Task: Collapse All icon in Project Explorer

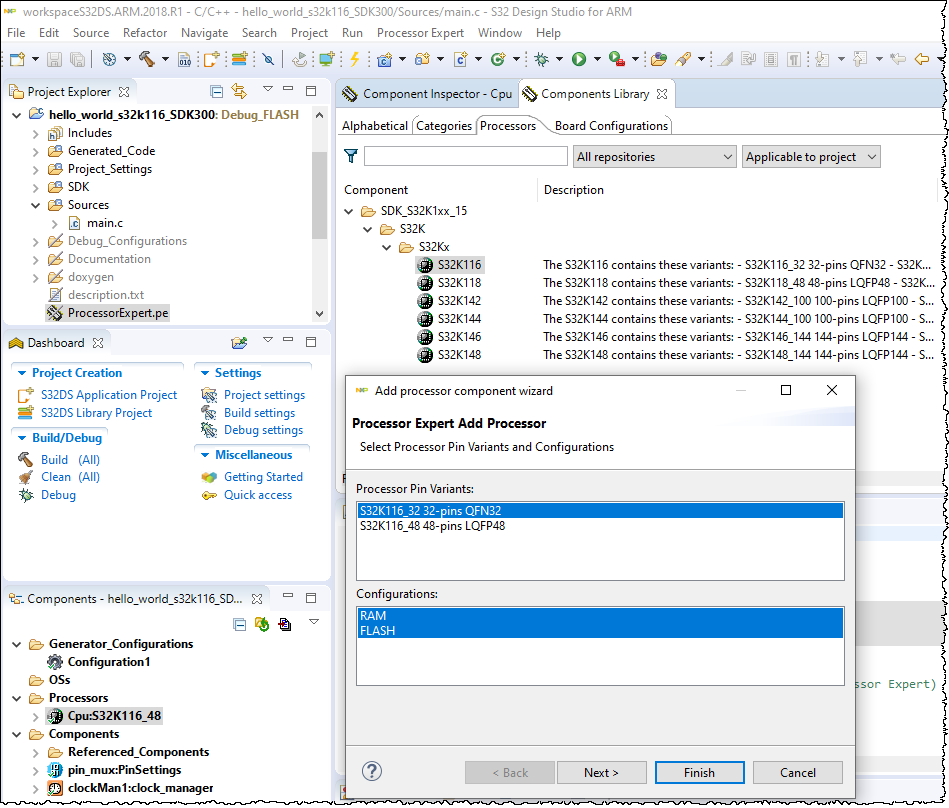Action: pyautogui.click(x=216, y=91)
